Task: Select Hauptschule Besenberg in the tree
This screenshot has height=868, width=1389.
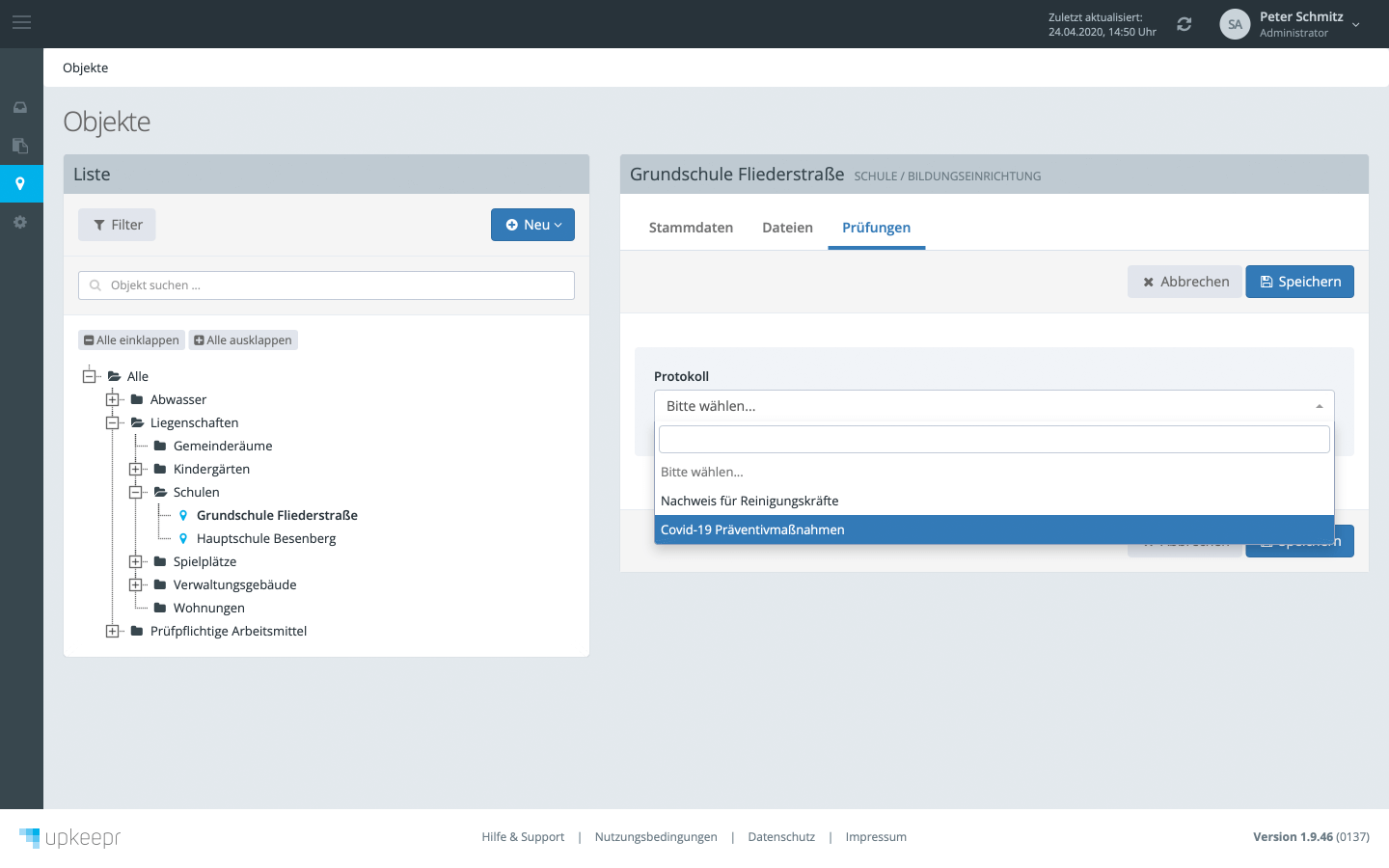Action: pos(266,538)
